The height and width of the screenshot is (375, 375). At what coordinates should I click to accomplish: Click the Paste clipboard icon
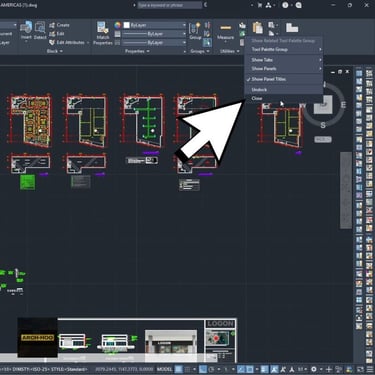257,28
